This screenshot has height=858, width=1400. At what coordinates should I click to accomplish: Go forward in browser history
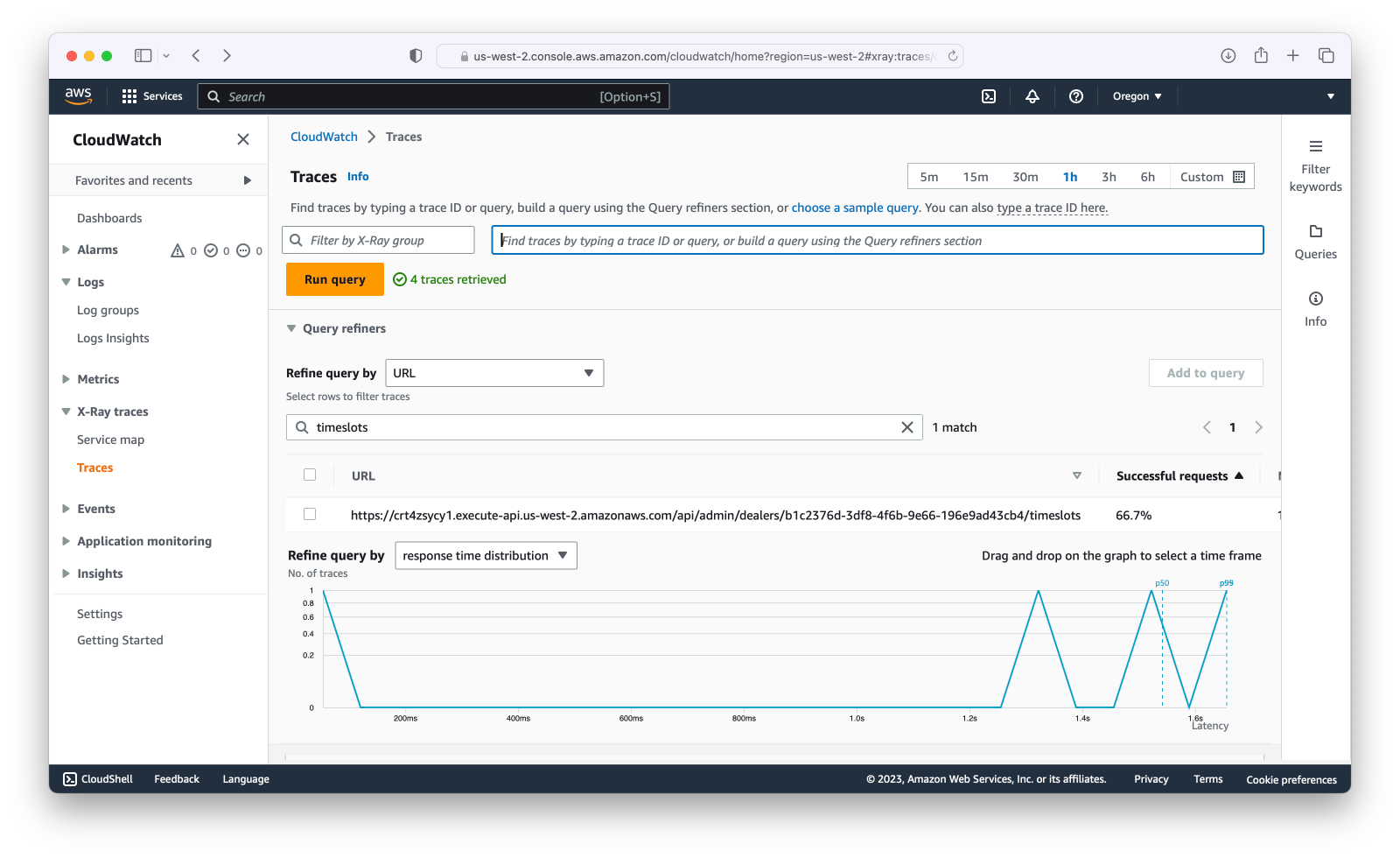pyautogui.click(x=227, y=55)
